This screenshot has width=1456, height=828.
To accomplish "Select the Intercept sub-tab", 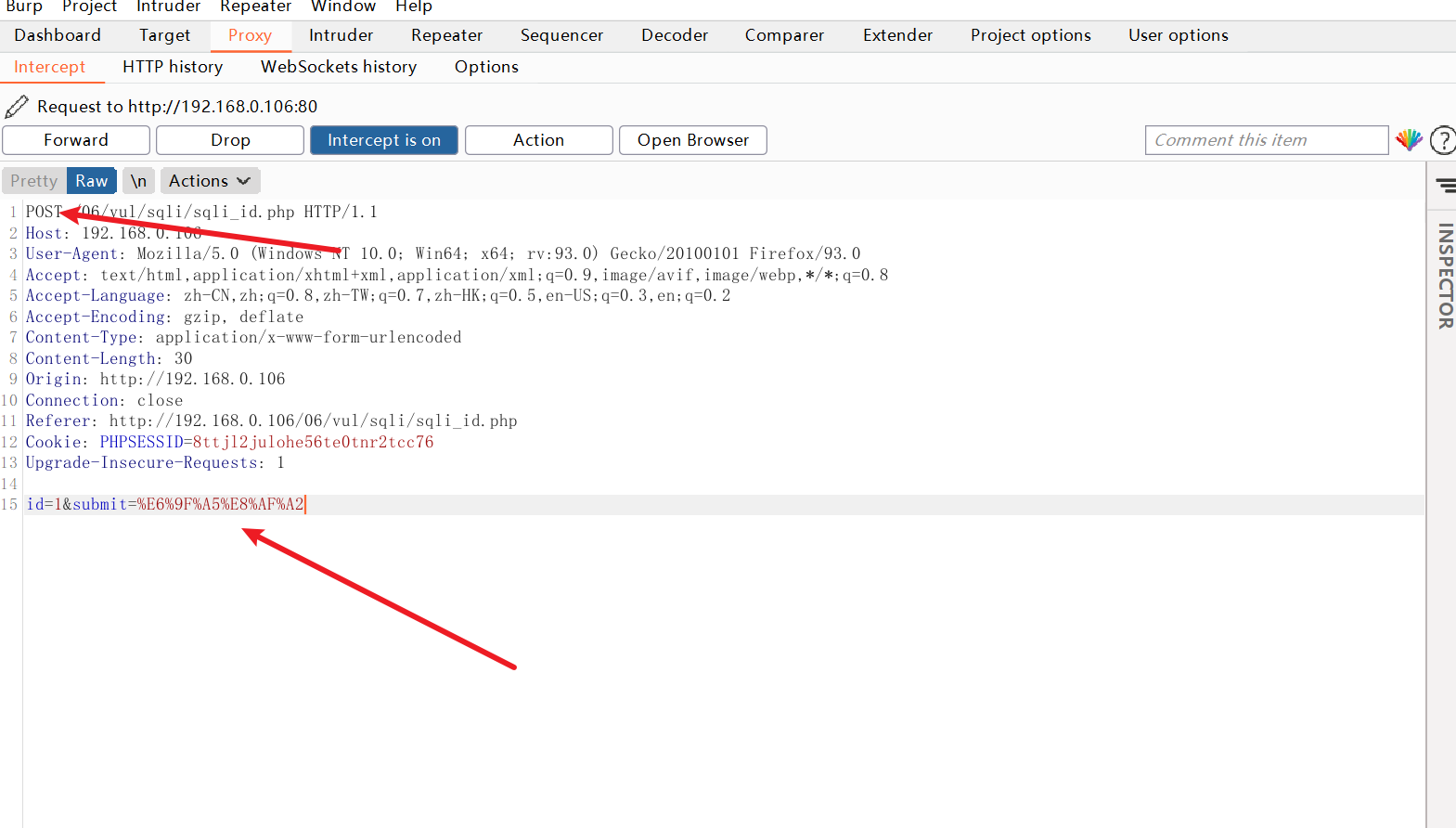I will 49,67.
